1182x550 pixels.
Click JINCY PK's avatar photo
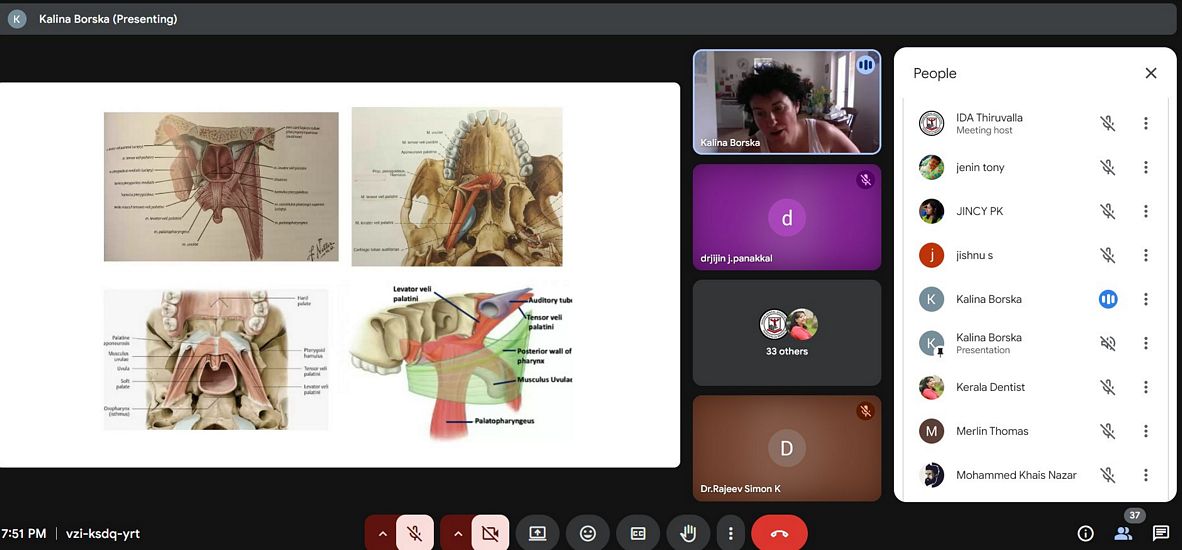(x=932, y=211)
